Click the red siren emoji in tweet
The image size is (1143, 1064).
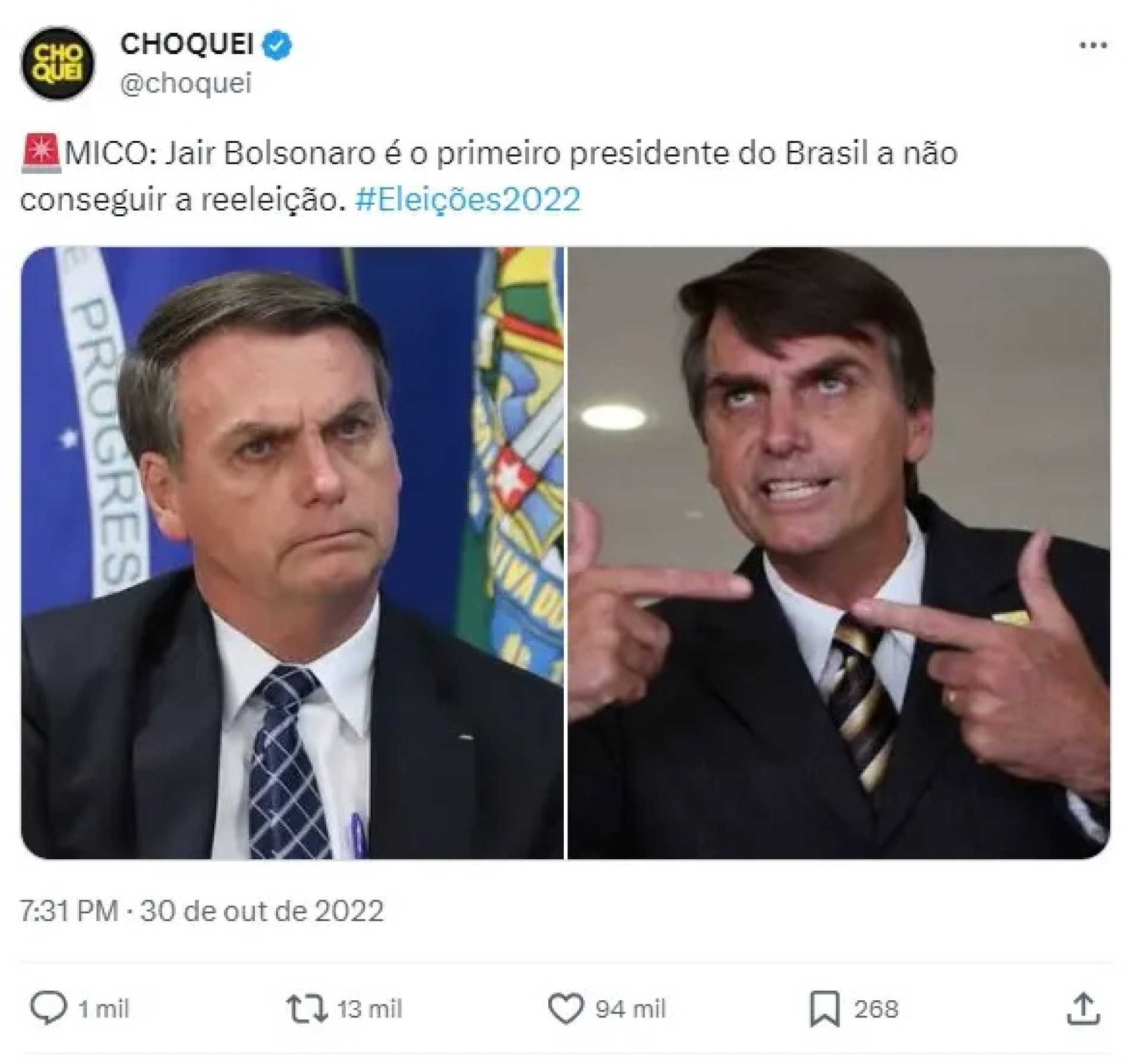pyautogui.click(x=40, y=154)
